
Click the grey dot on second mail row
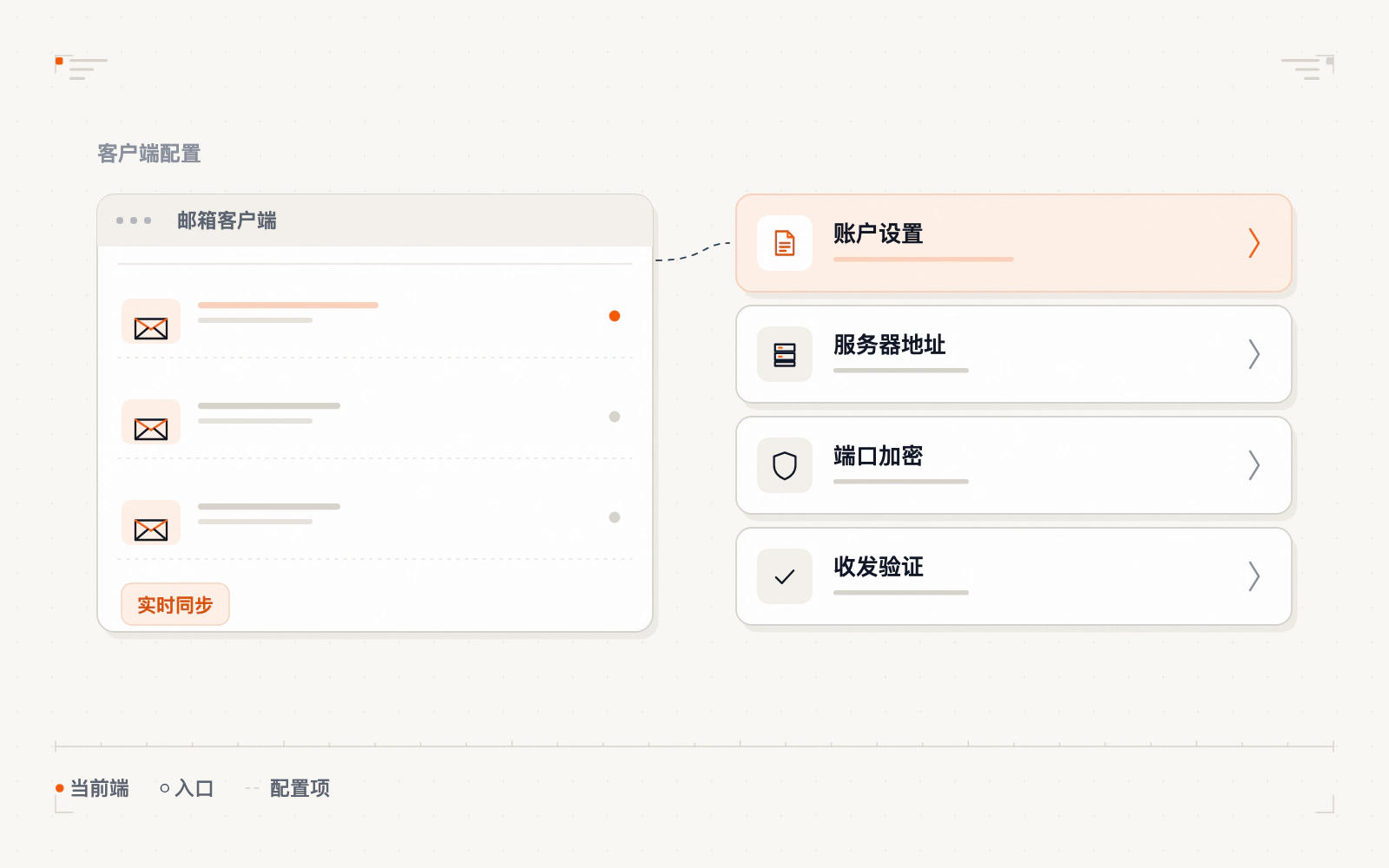tap(615, 417)
